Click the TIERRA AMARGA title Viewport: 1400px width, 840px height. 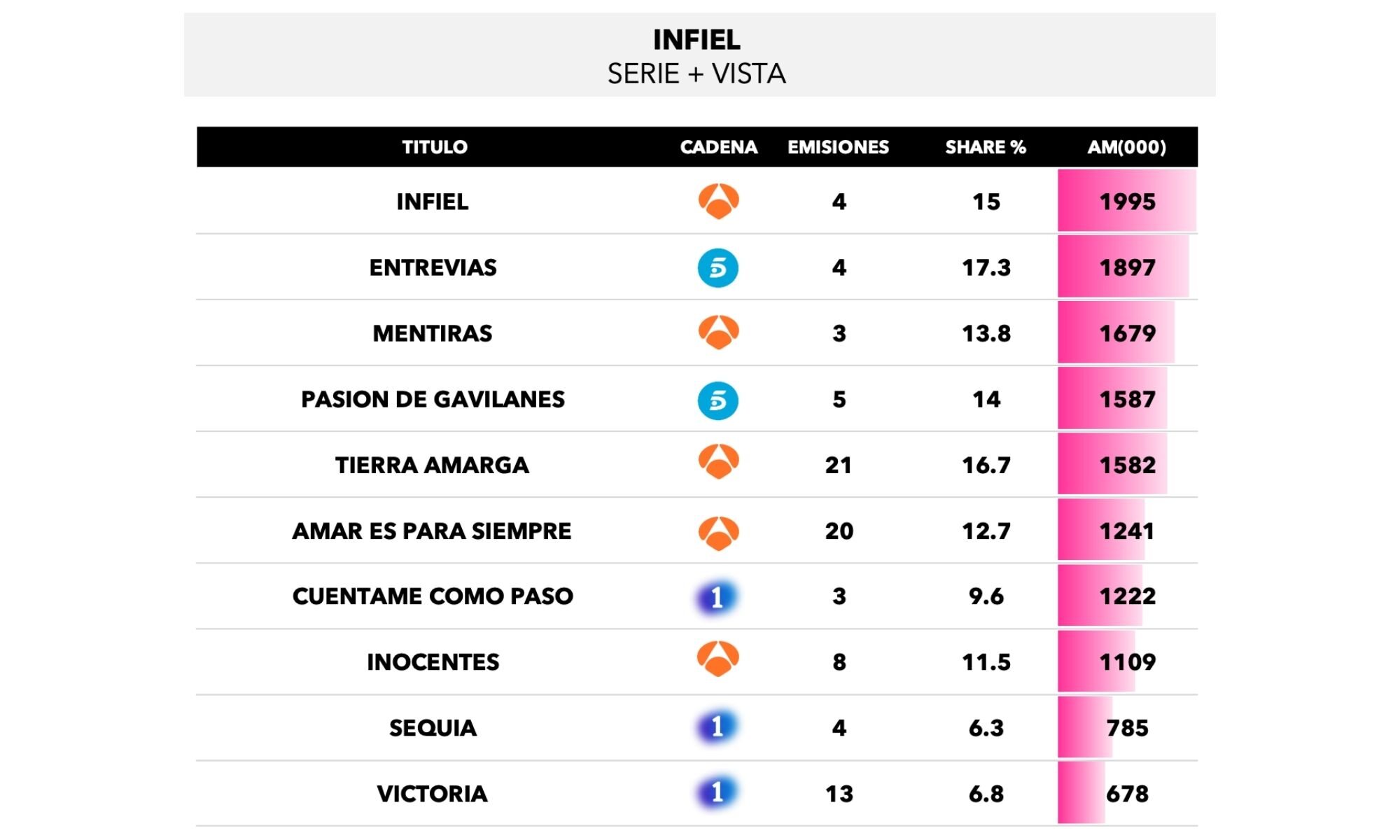(x=432, y=465)
